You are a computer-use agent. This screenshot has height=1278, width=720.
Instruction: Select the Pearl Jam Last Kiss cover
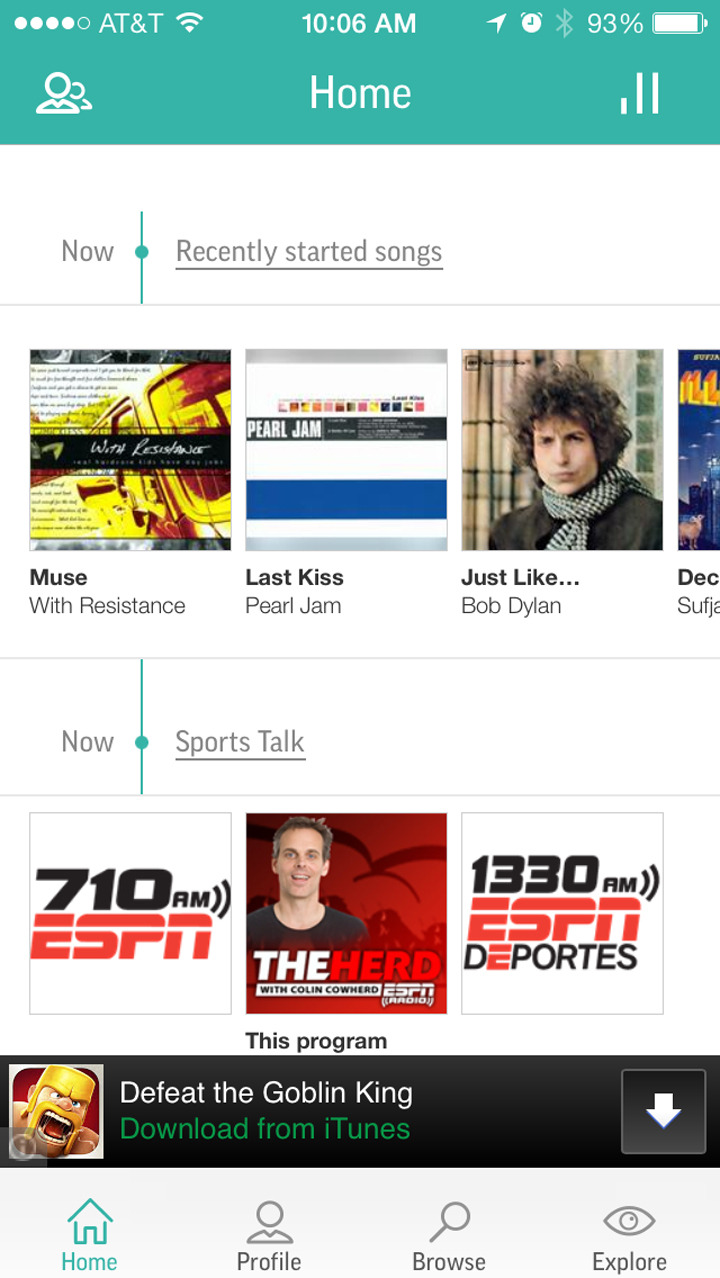click(x=346, y=450)
